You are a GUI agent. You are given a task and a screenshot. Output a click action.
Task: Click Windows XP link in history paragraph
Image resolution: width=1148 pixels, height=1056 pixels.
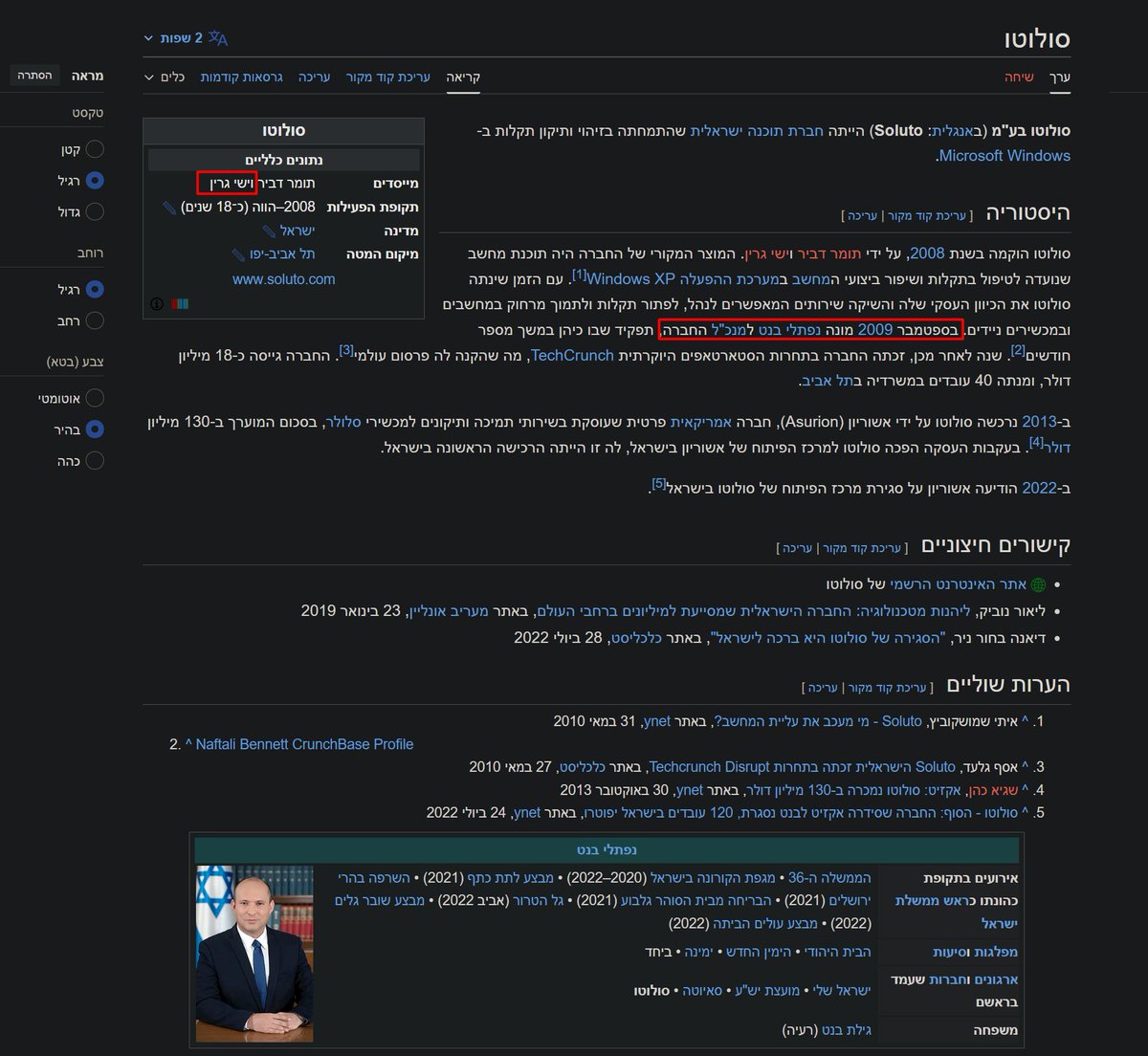click(630, 279)
